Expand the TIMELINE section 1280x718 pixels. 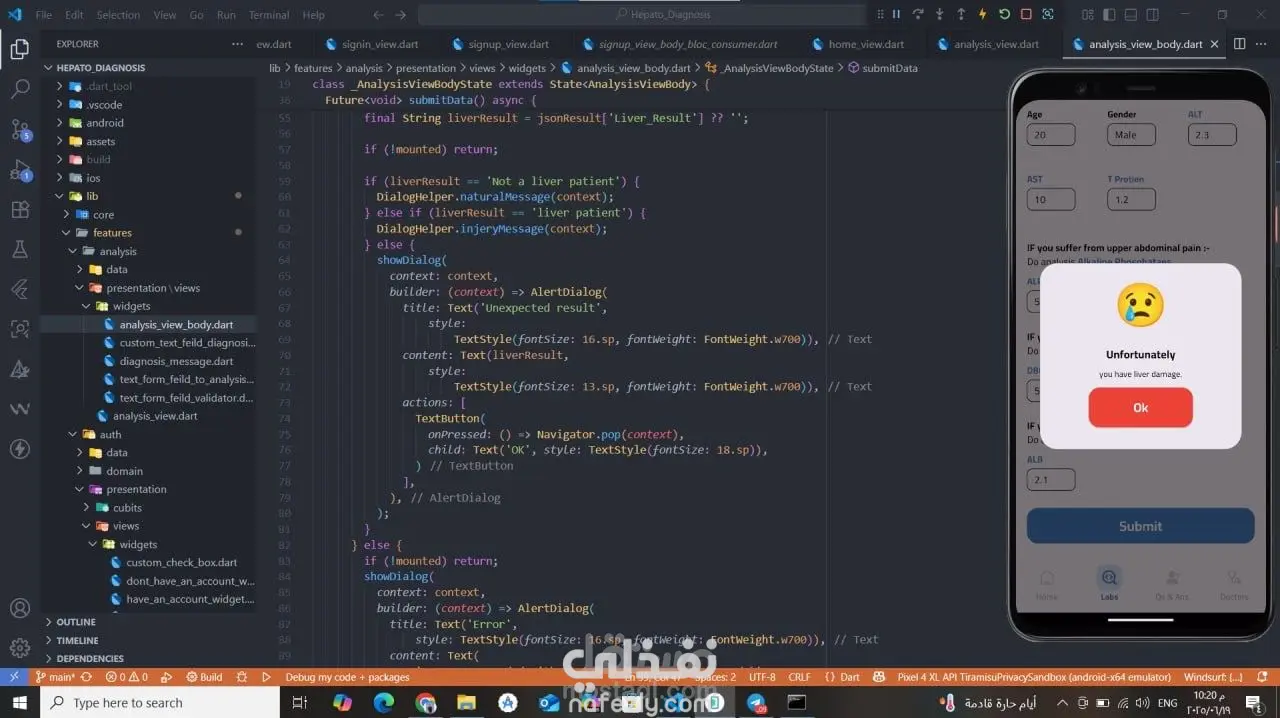[148, 640]
